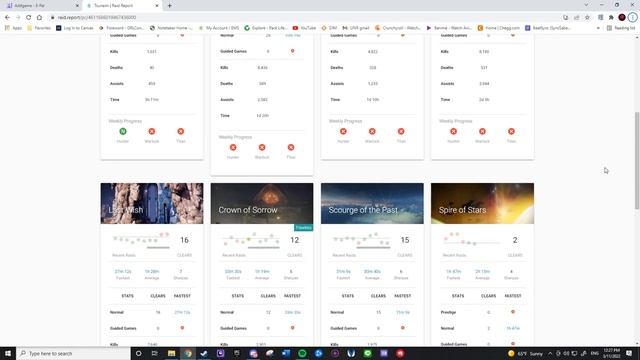Show hidden system tray icons

(550, 353)
